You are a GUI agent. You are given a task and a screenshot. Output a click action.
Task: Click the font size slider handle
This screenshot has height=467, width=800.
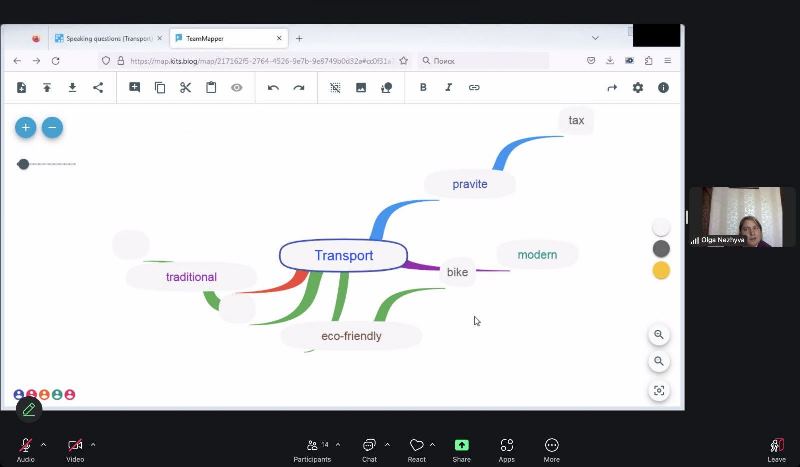coord(23,164)
